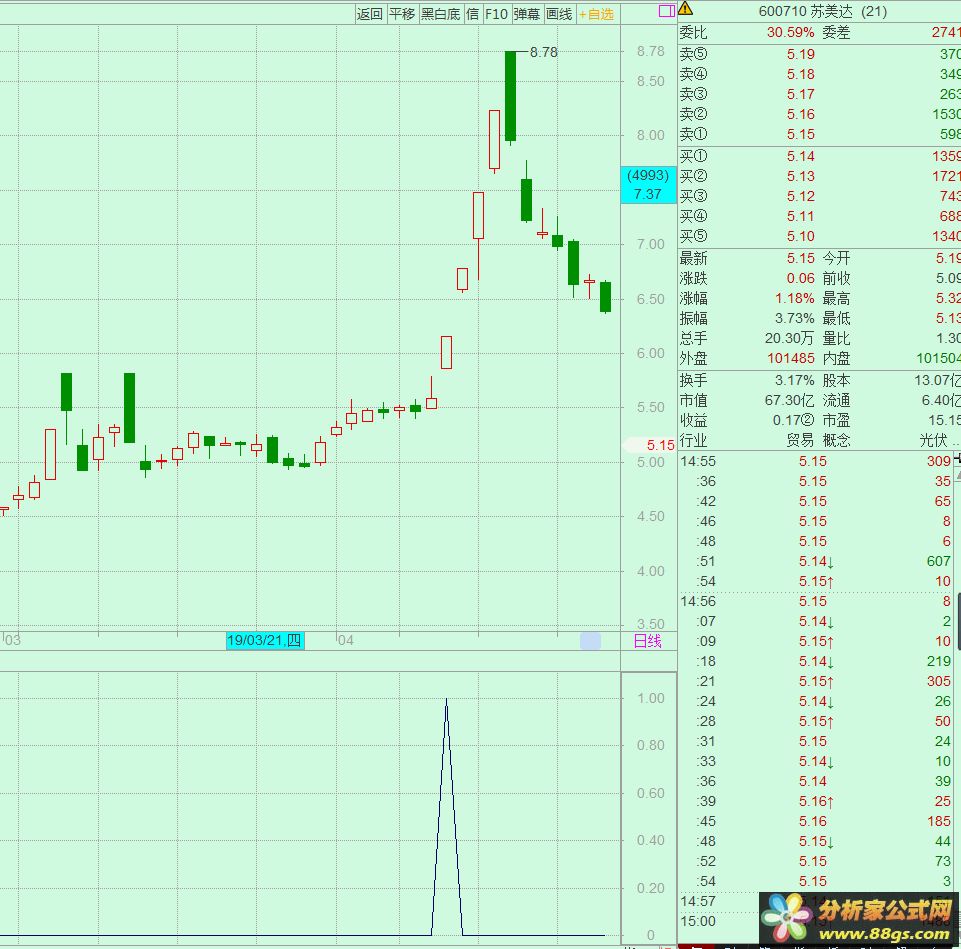
Task: Click the 最低 label
Action: click(x=837, y=318)
